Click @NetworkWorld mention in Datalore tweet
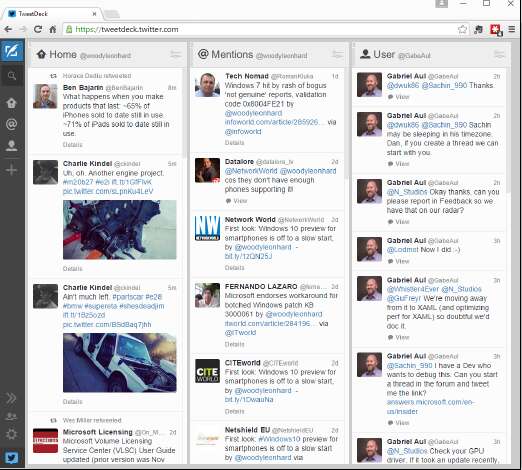Viewport: 522px width, 470px height. (251, 171)
